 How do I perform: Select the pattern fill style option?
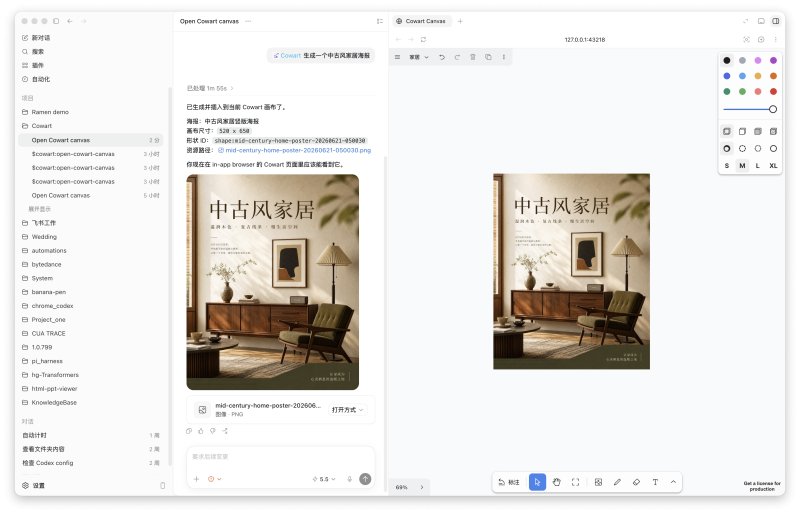(773, 132)
